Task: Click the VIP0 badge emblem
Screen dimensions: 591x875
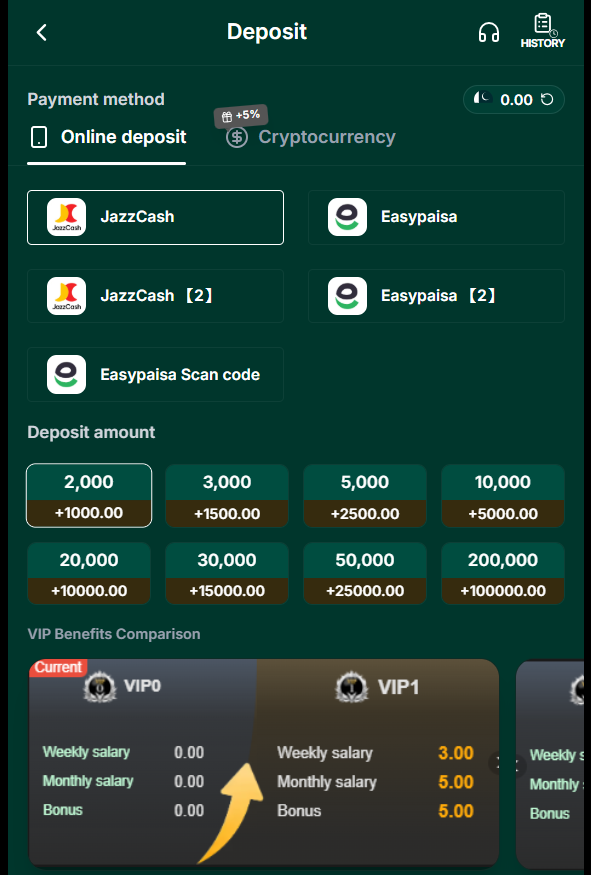Action: (100, 686)
